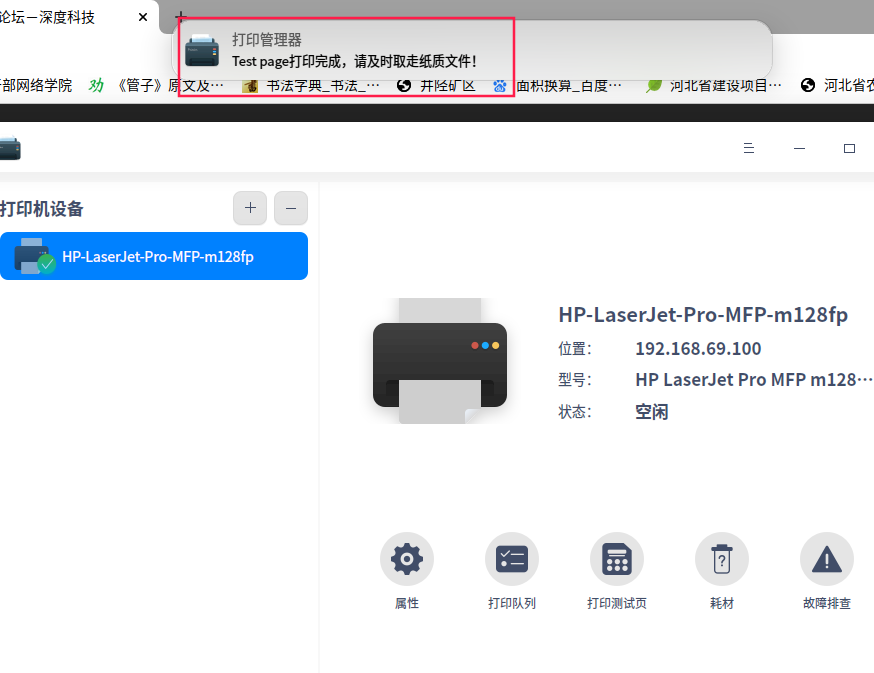
Task: Open the supplies (耗材) icon
Action: pyautogui.click(x=722, y=559)
